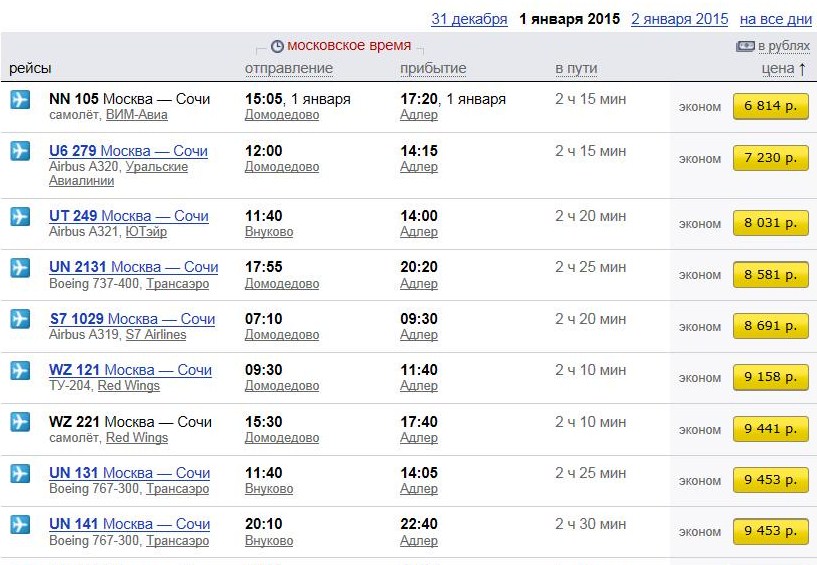The width and height of the screenshot is (817, 565).
Task: Click the airplane icon beside flight UN 141
Action: 20,524
